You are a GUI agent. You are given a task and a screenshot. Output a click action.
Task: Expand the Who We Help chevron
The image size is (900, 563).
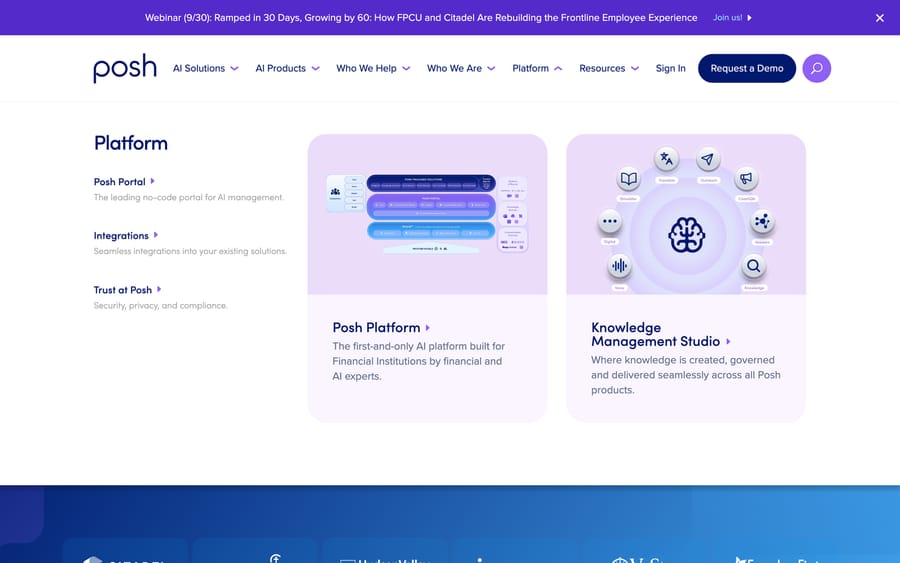(x=406, y=68)
